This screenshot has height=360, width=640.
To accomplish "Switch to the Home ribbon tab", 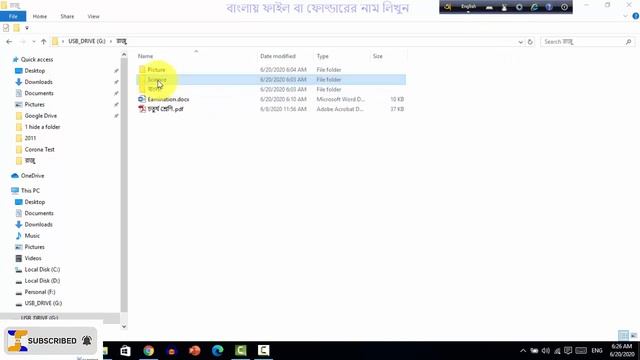I will click(40, 16).
